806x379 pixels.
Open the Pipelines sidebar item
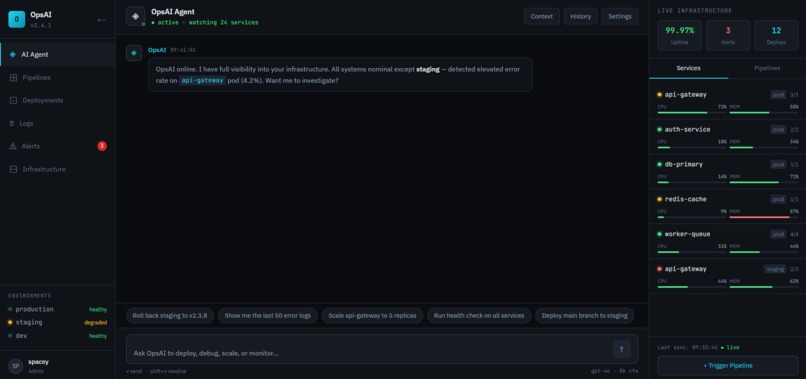[x=58, y=78]
